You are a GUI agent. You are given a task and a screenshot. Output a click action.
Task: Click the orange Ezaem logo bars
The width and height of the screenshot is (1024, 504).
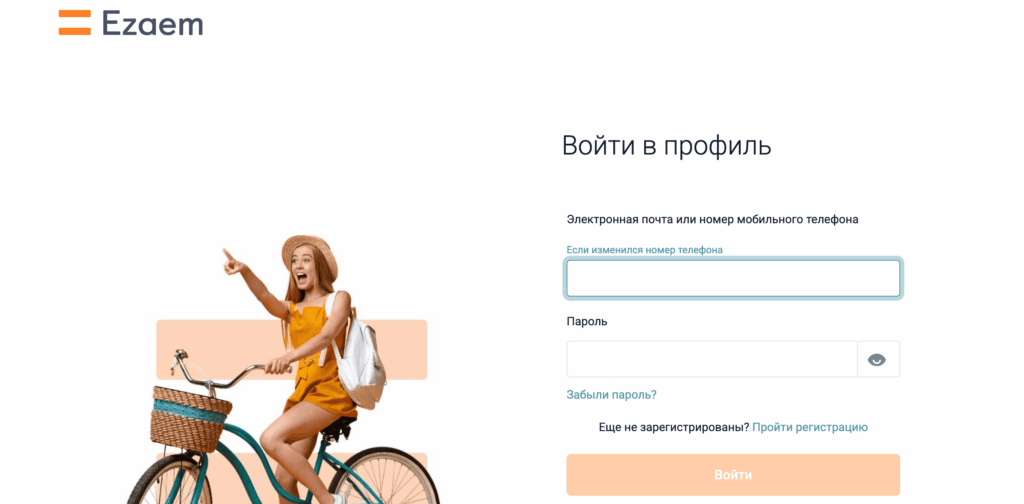tap(74, 22)
